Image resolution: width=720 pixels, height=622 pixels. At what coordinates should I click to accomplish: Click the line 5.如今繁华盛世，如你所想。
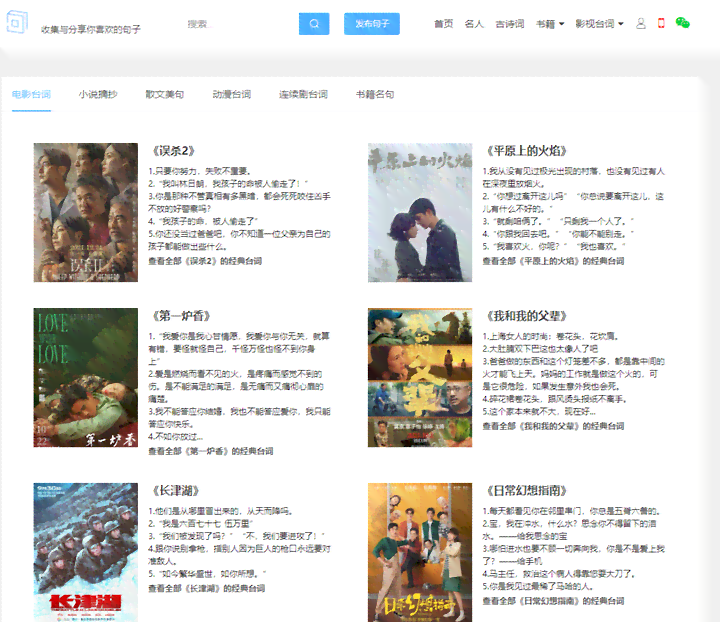[x=208, y=574]
